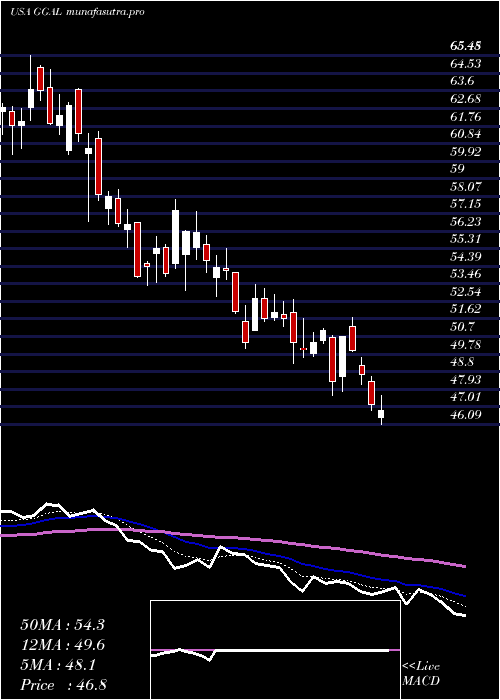Click the 47.93 price axis label

[x=466, y=379]
